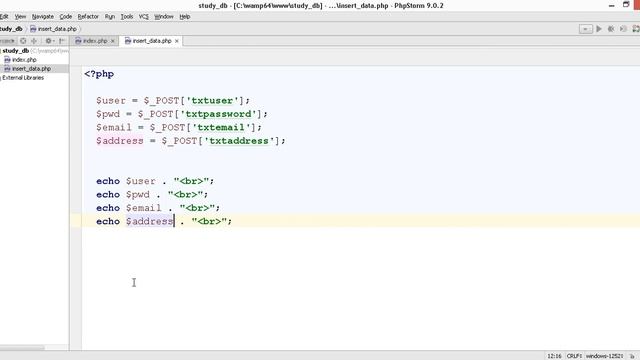Open the Code menu
Viewport: 640px width, 360px height.
coord(66,17)
